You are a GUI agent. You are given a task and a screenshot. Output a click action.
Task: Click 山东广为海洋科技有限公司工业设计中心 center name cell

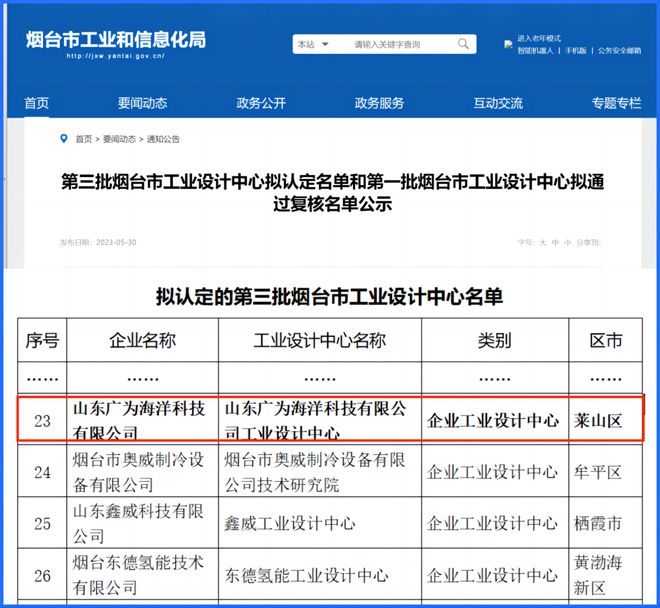320,421
